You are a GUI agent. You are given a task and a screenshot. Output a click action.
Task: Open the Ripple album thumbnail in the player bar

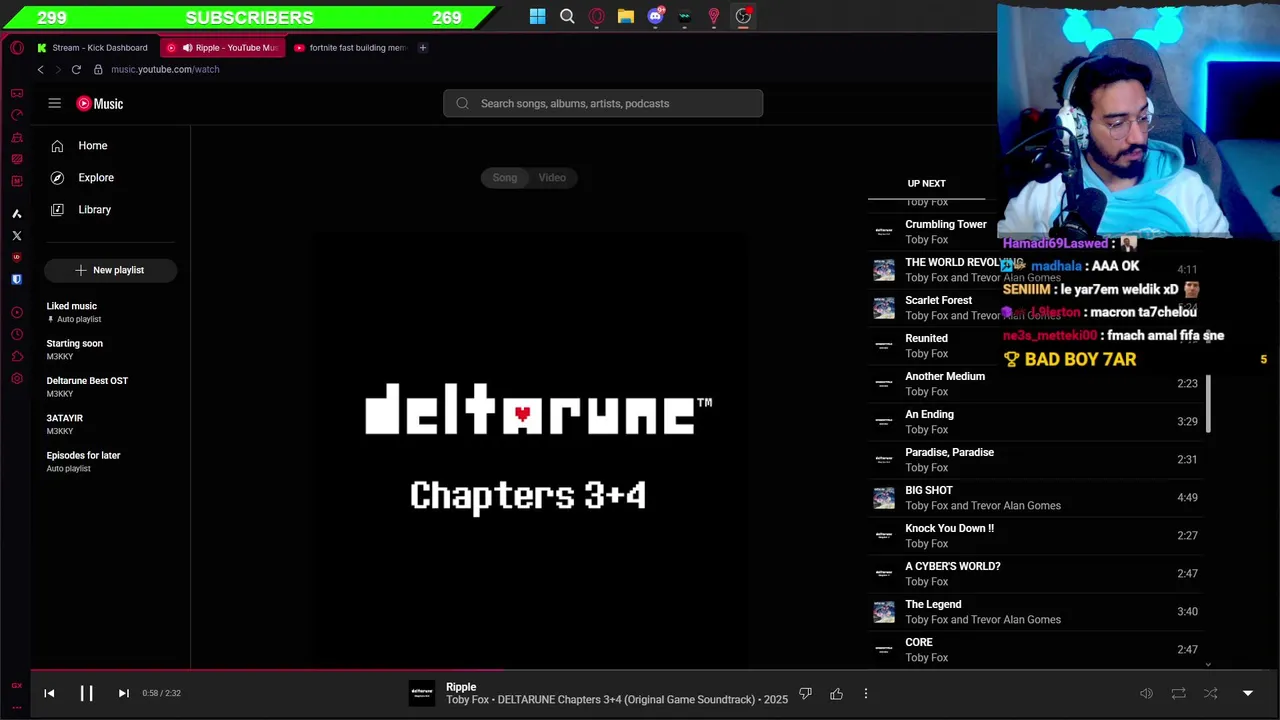click(424, 693)
